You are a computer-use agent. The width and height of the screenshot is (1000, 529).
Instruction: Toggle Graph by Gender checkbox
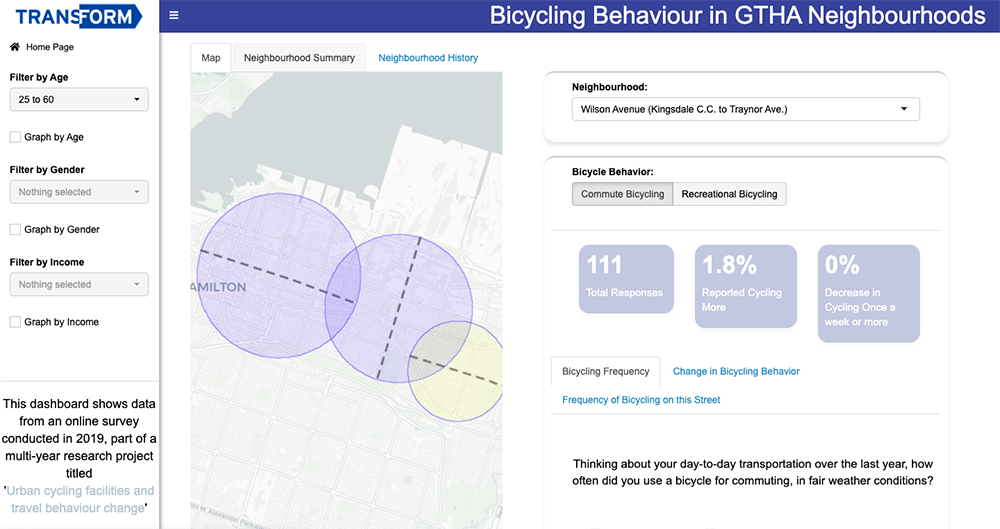(15, 230)
